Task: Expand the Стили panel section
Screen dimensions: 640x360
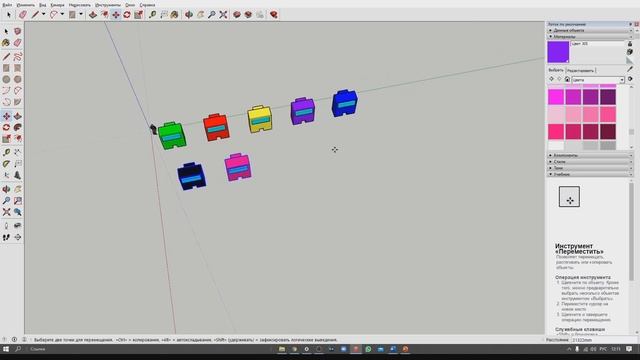Action: [x=590, y=162]
